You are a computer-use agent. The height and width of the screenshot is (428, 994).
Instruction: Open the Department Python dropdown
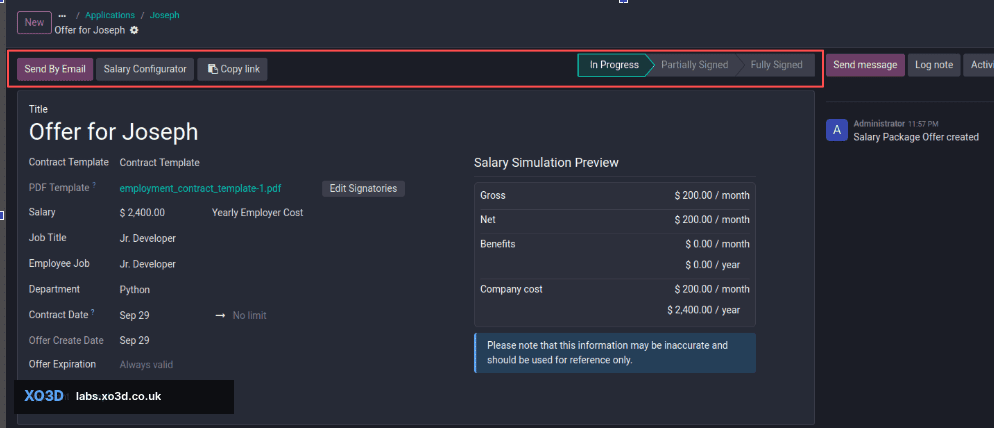pyautogui.click(x=135, y=289)
